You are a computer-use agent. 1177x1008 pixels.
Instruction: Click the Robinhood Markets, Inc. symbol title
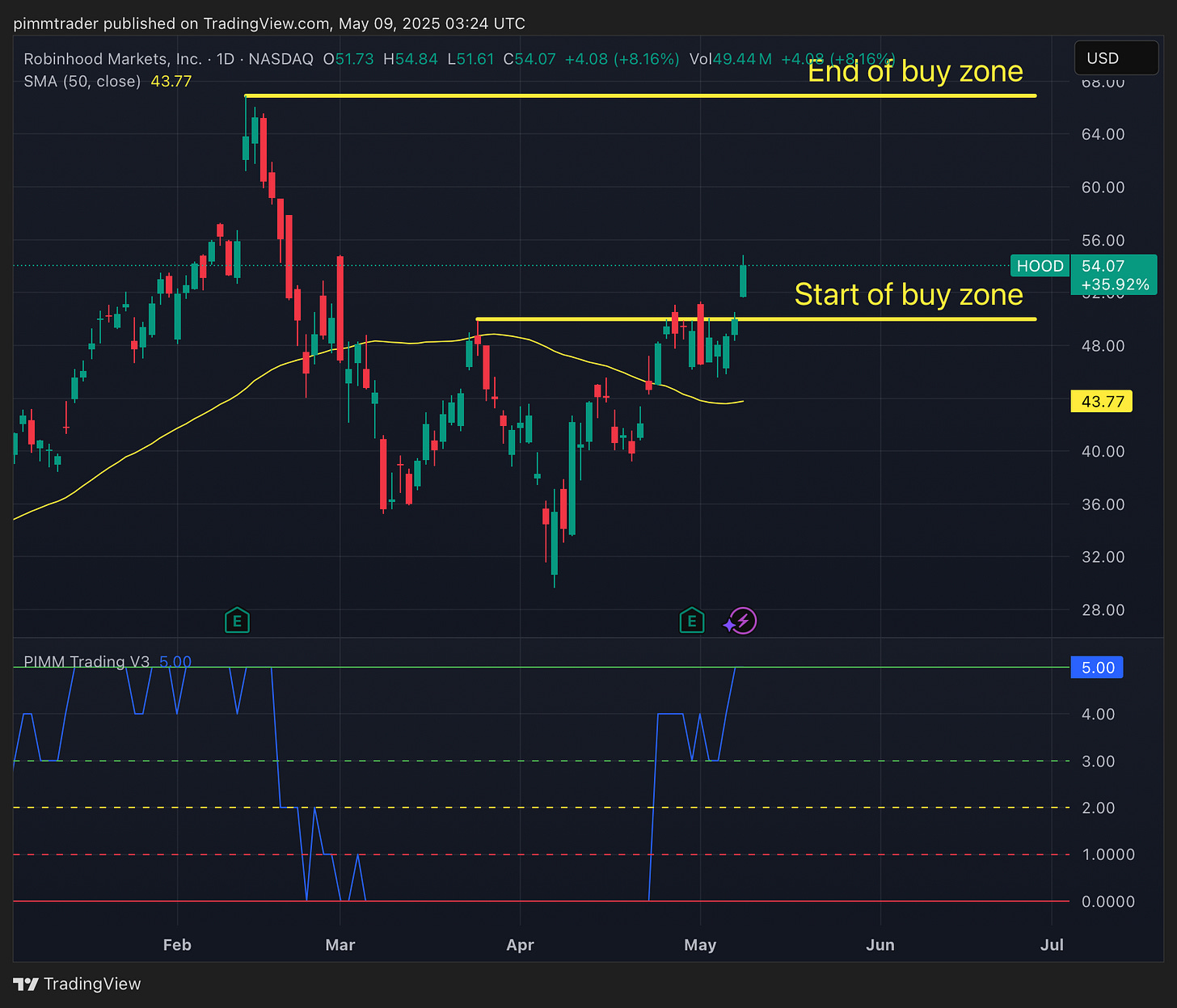click(x=112, y=59)
